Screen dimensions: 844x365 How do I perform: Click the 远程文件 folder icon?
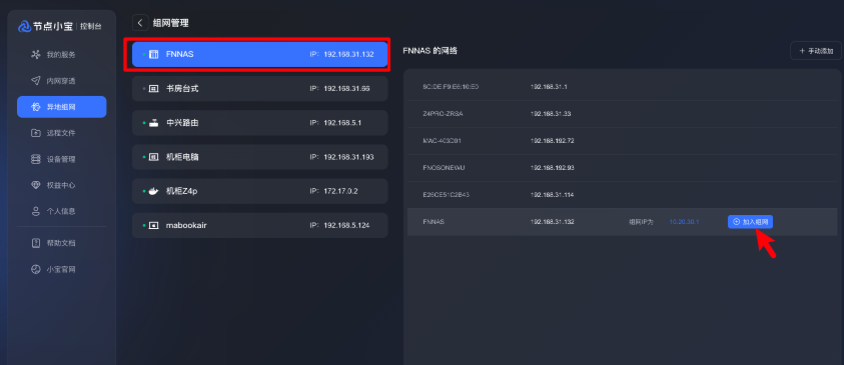pyautogui.click(x=36, y=133)
